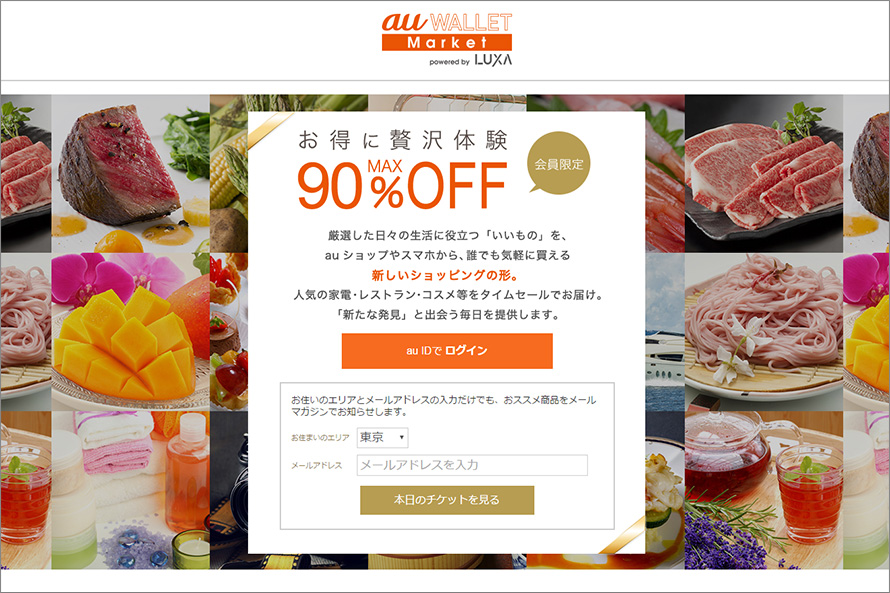Screen dimensions: 890x593
Task: Click the dropdown arrow next to 東京
Action: pos(401,438)
